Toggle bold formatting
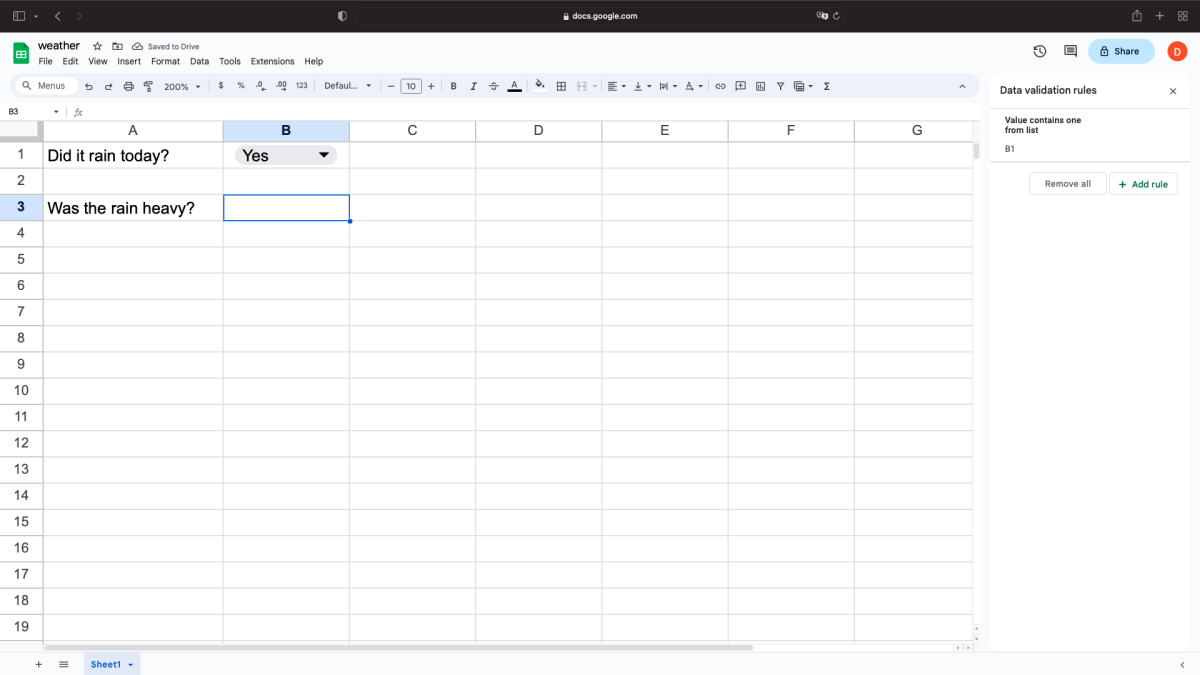The width and height of the screenshot is (1200, 675). [453, 86]
